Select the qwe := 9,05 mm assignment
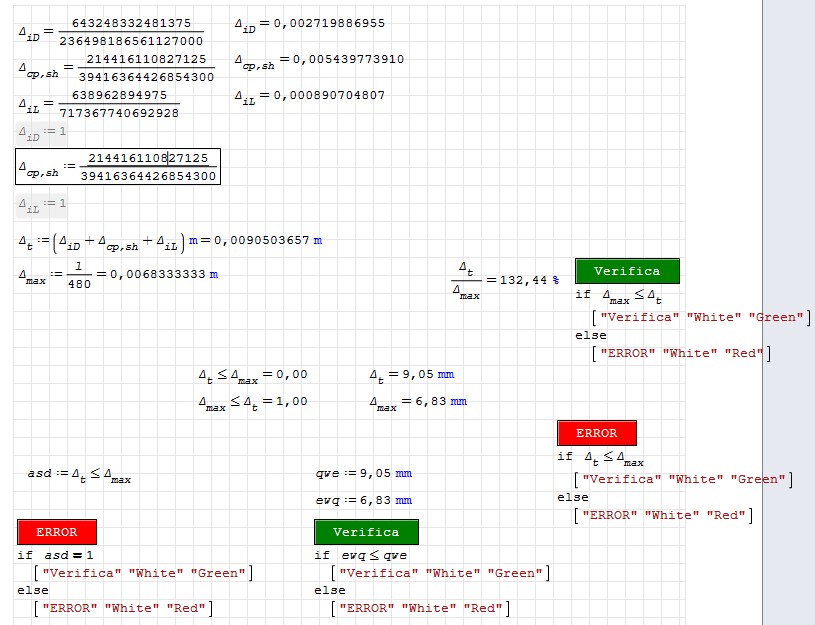The image size is (815, 625). pos(363,474)
